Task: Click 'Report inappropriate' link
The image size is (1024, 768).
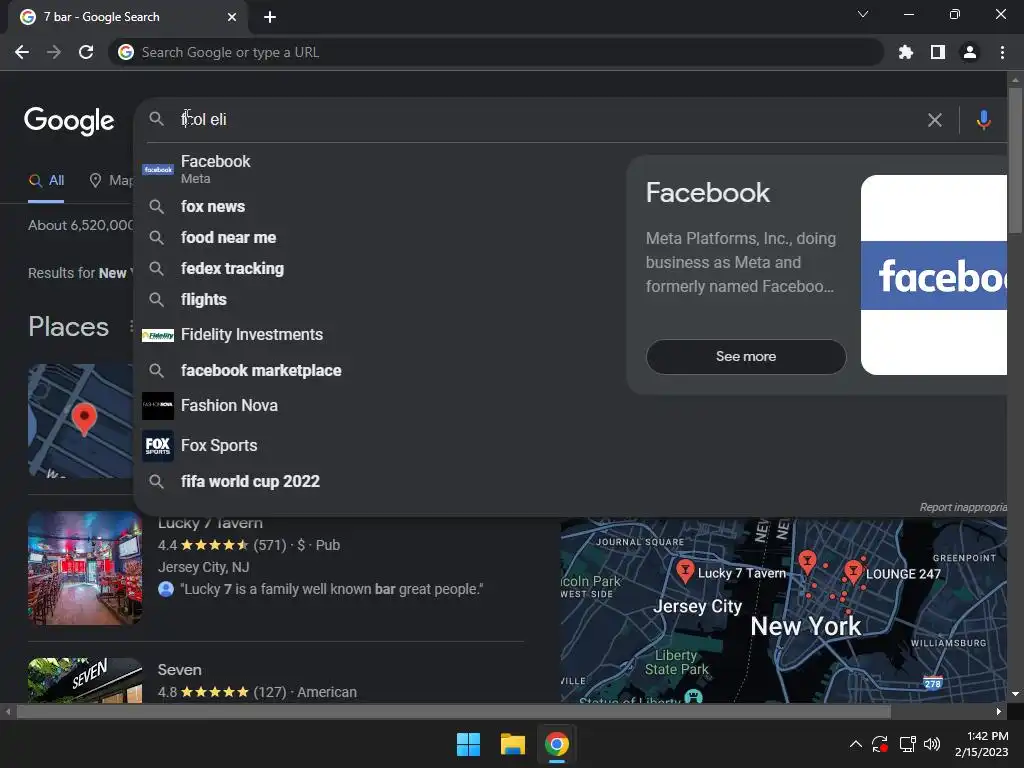Action: coord(963,507)
